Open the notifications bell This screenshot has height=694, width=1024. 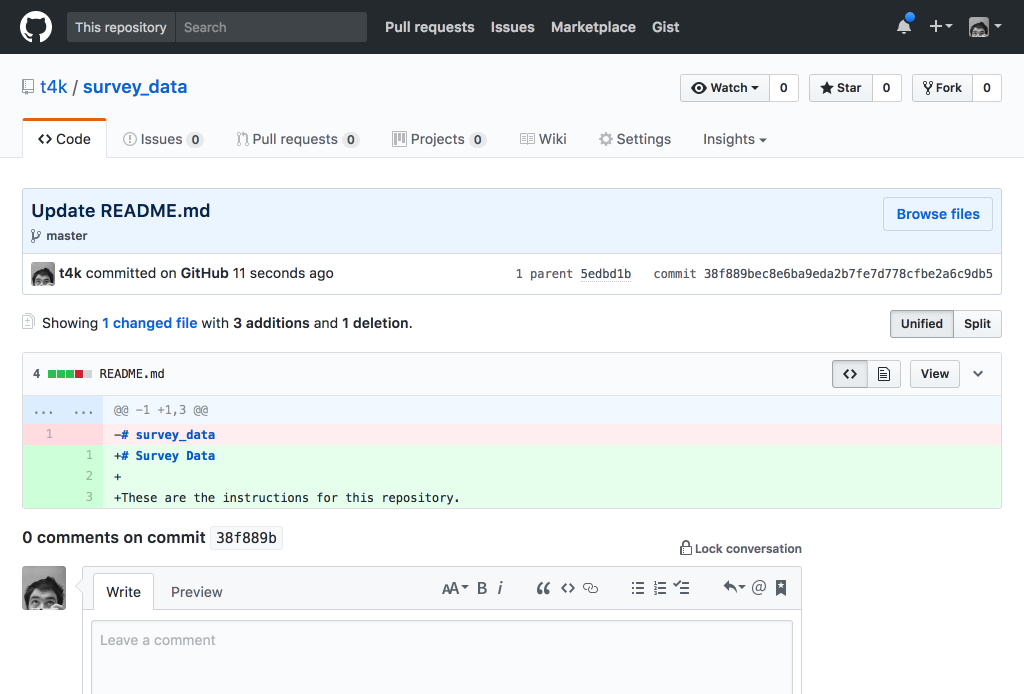pos(904,27)
